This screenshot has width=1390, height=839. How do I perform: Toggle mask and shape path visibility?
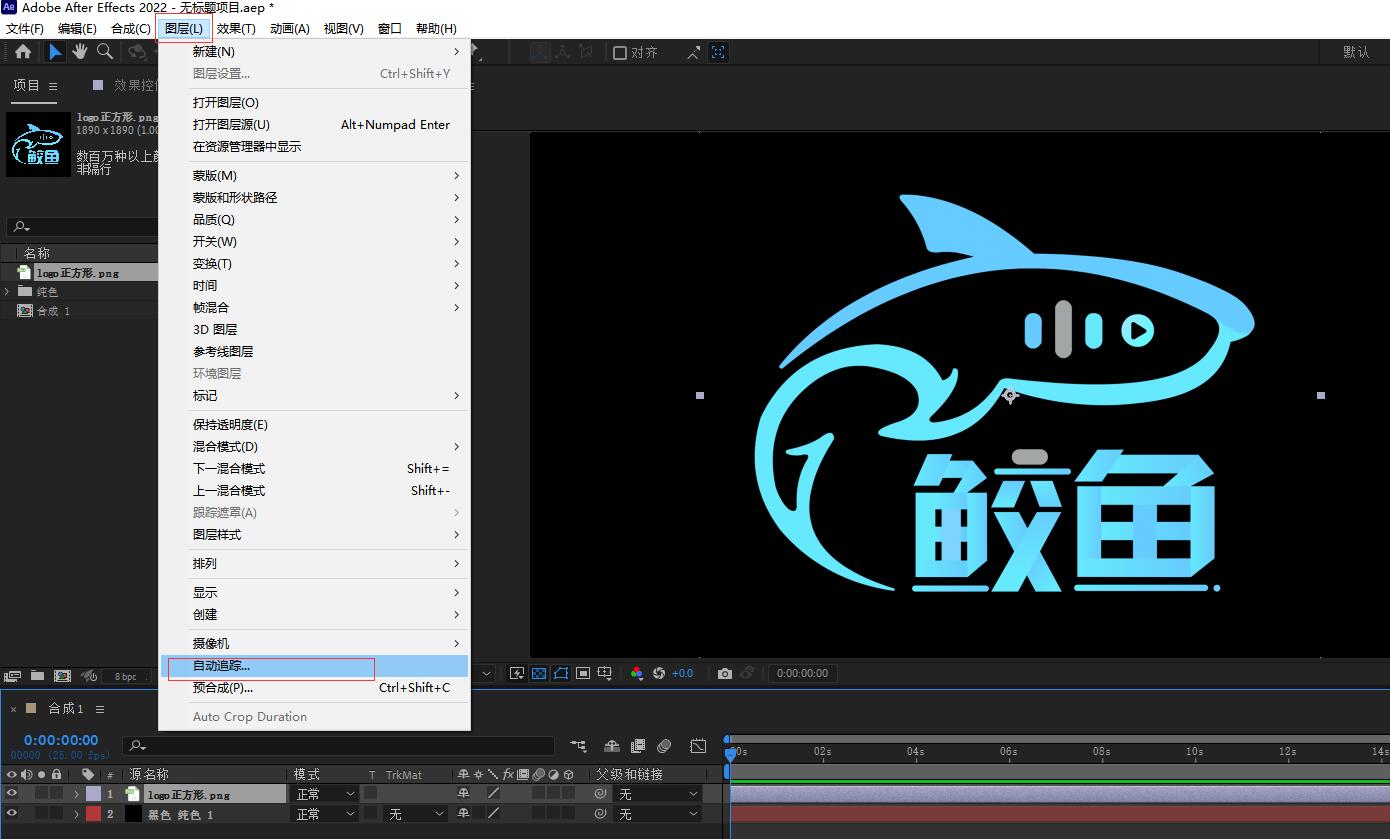pyautogui.click(x=561, y=673)
